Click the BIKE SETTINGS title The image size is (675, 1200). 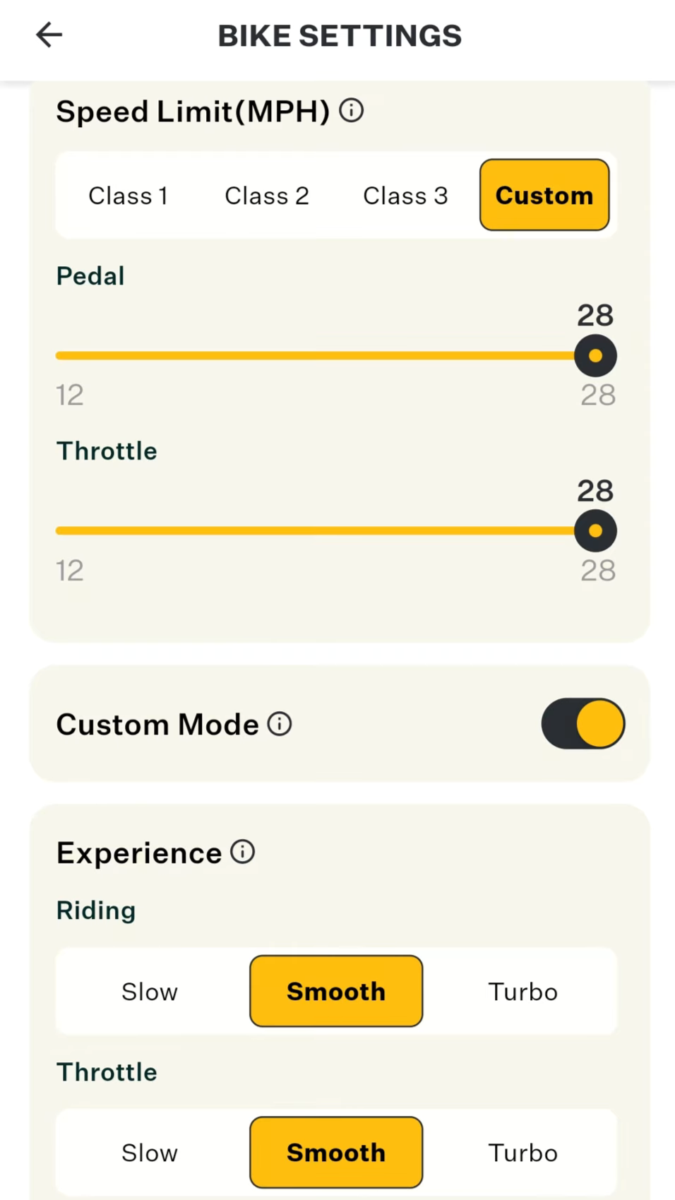339,35
